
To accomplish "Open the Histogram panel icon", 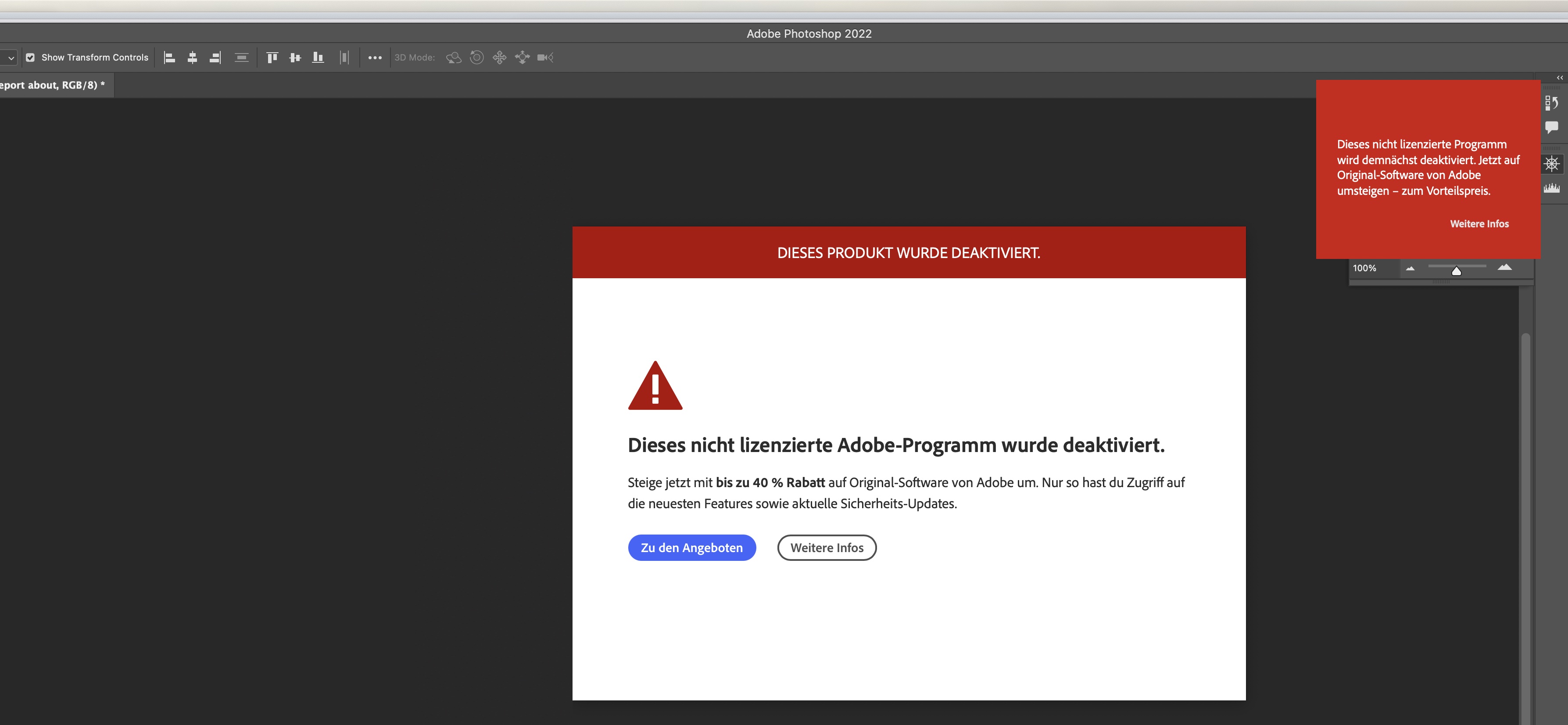I will [x=1552, y=188].
